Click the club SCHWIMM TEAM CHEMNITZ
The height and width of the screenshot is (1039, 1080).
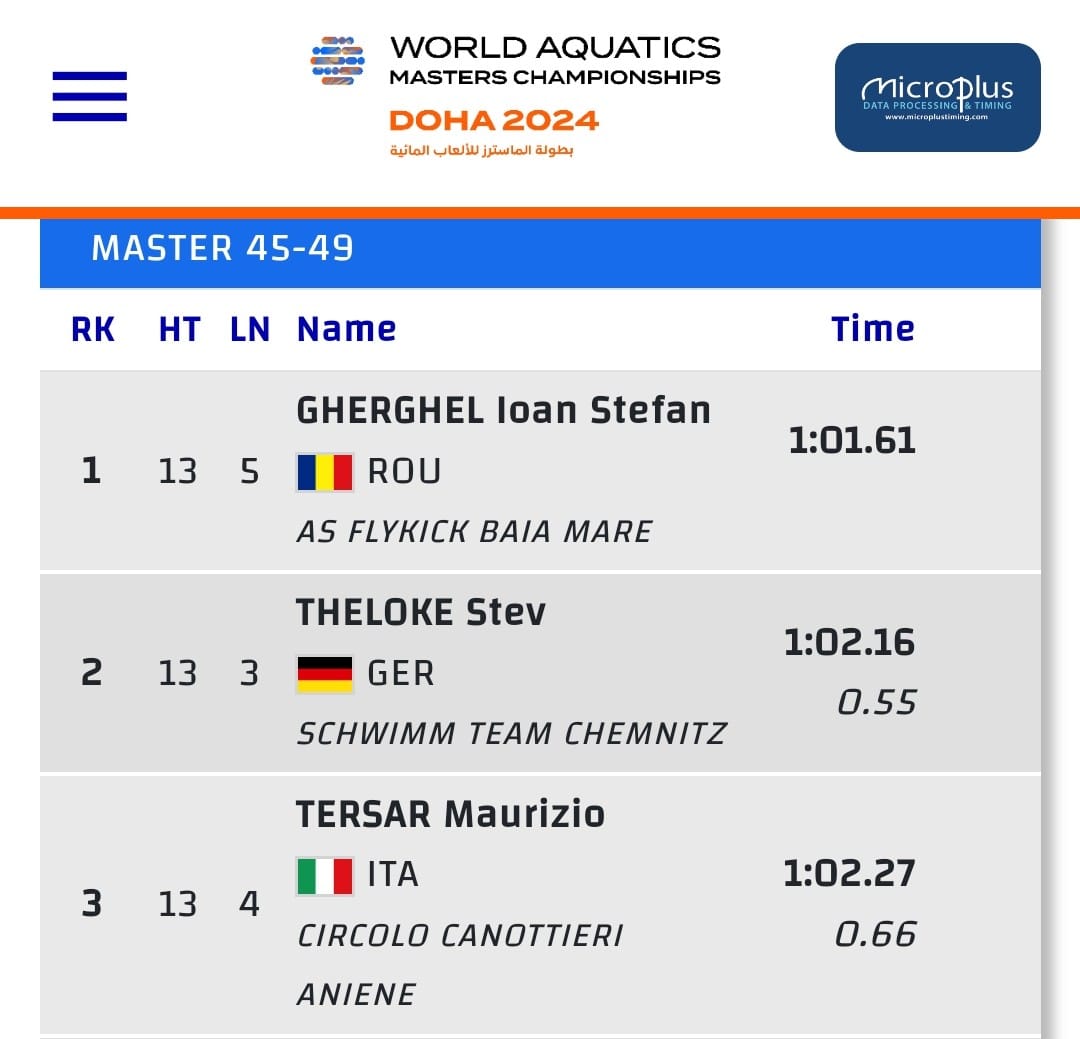pyautogui.click(x=511, y=734)
